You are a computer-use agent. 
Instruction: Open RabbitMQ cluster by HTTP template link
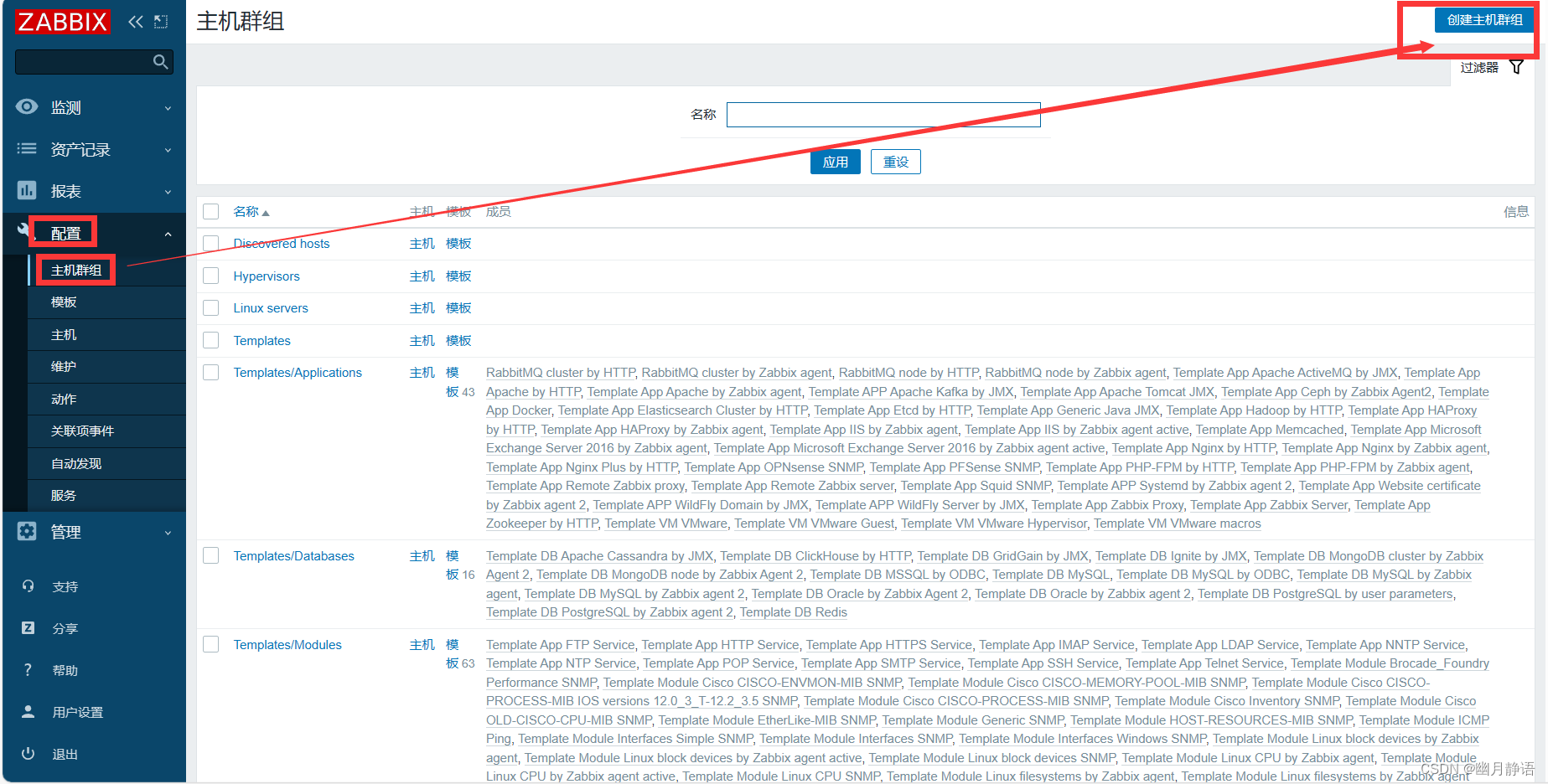(x=561, y=373)
